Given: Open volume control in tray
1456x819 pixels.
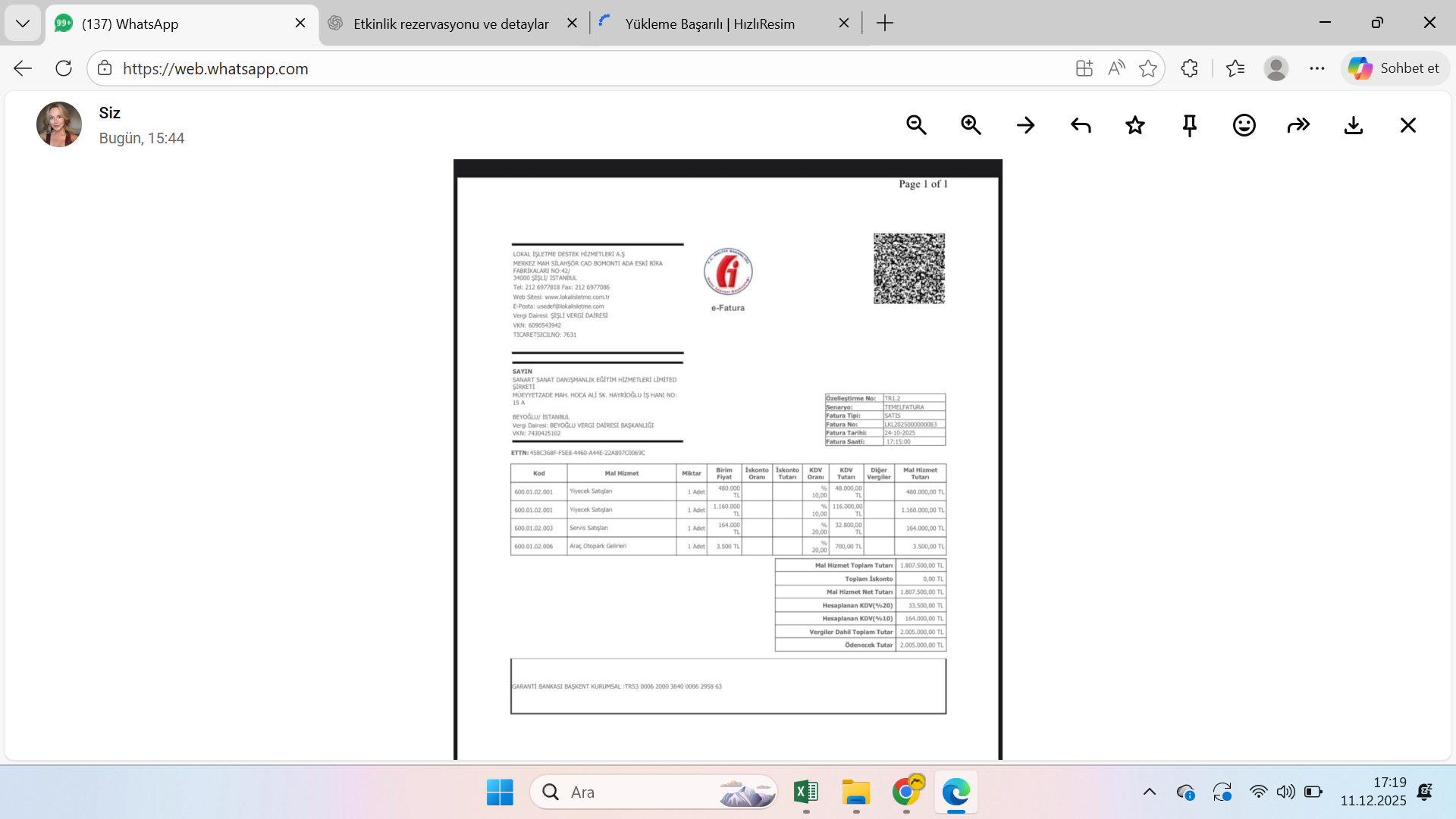Looking at the screenshot, I should point(1285,792).
